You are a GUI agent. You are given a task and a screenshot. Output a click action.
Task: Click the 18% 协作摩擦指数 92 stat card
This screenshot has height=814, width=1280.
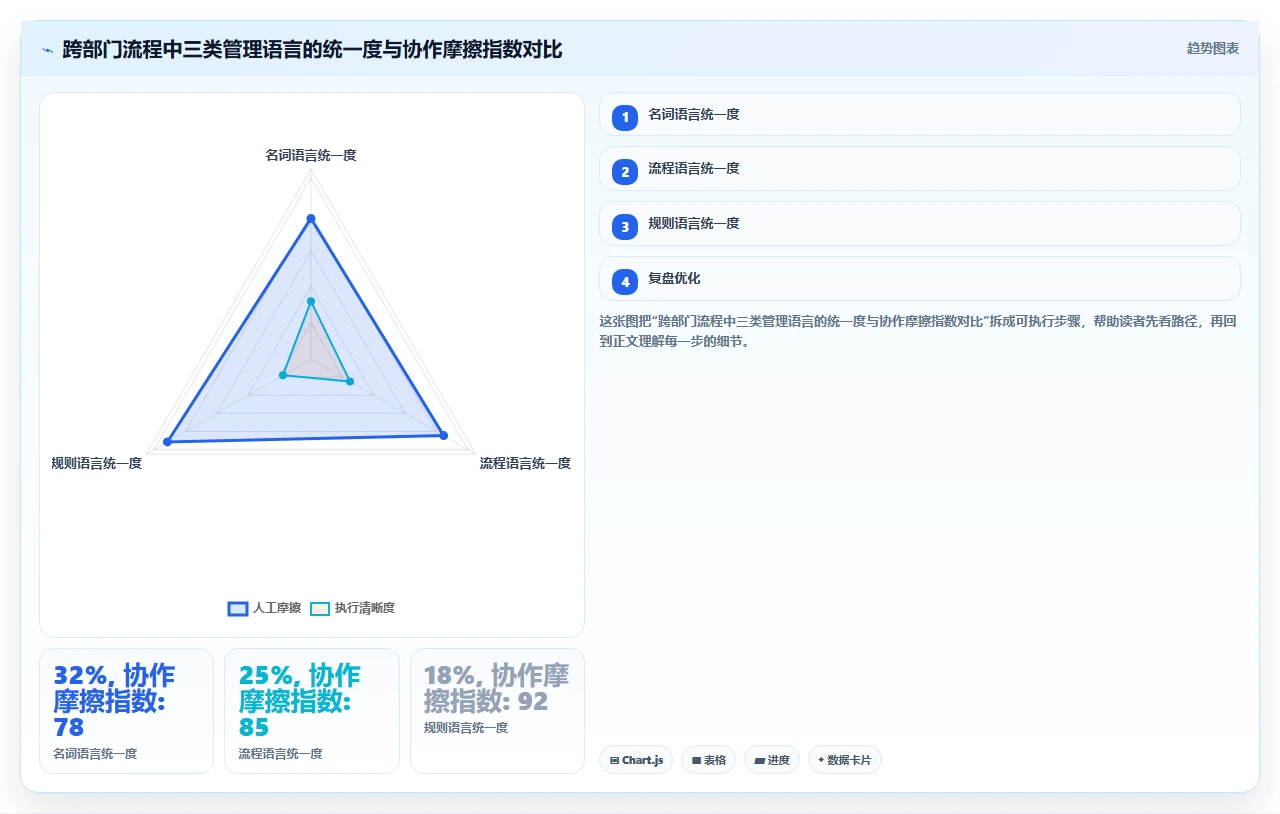pyautogui.click(x=497, y=711)
